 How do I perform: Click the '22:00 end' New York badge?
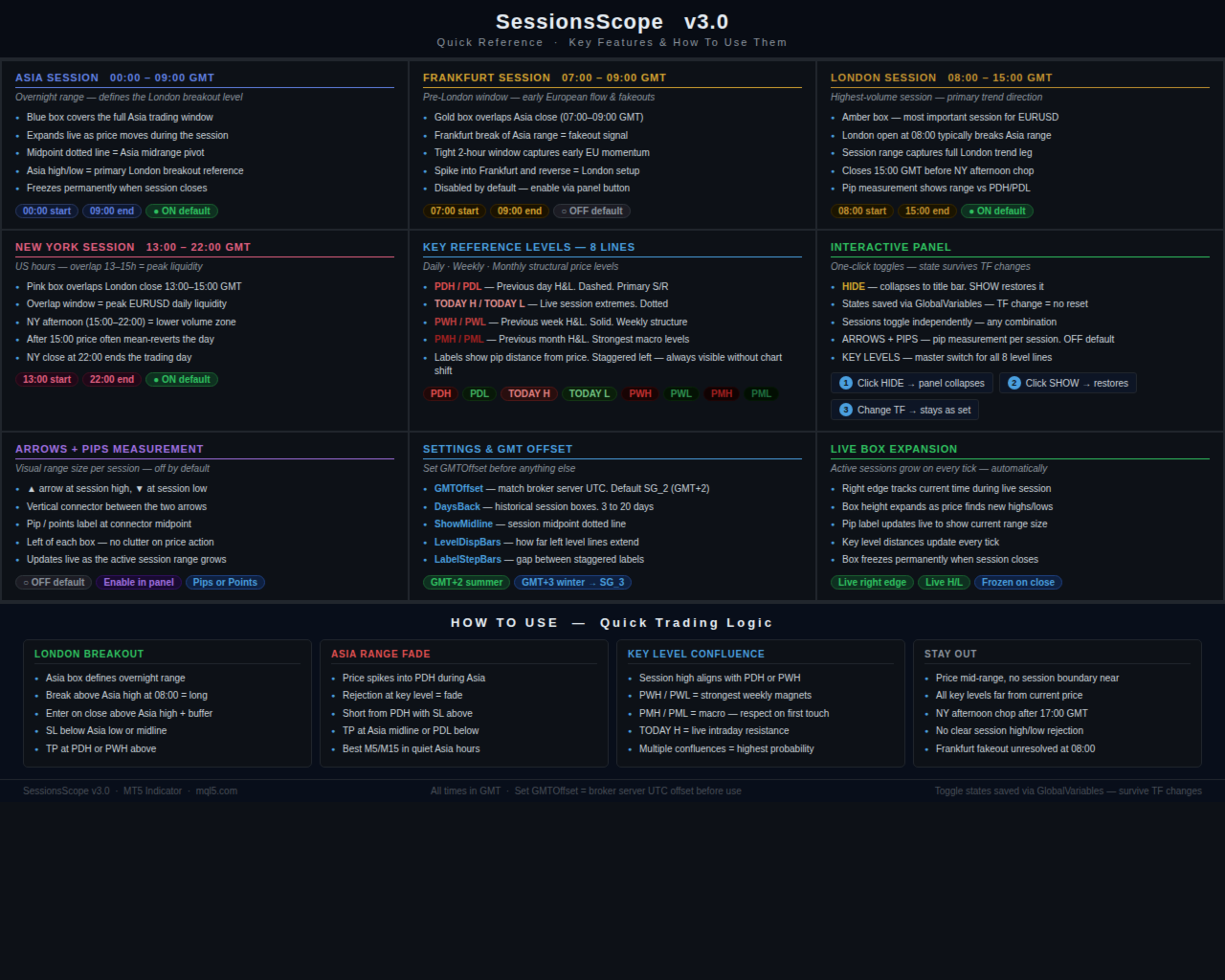click(x=112, y=379)
